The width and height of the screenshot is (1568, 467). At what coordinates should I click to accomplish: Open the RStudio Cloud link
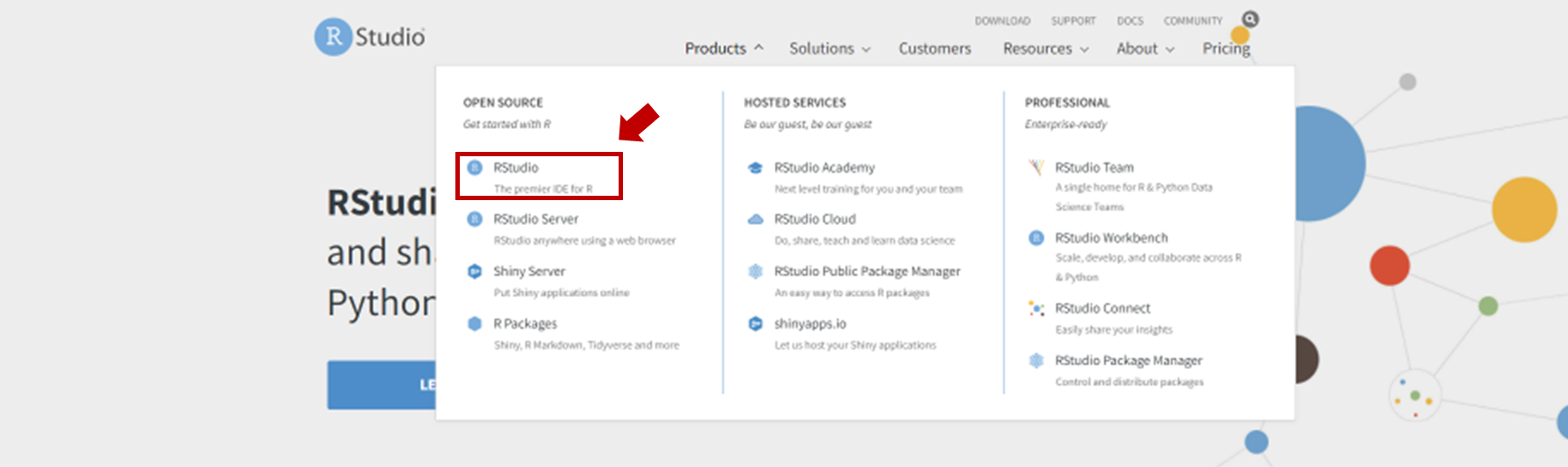[814, 219]
